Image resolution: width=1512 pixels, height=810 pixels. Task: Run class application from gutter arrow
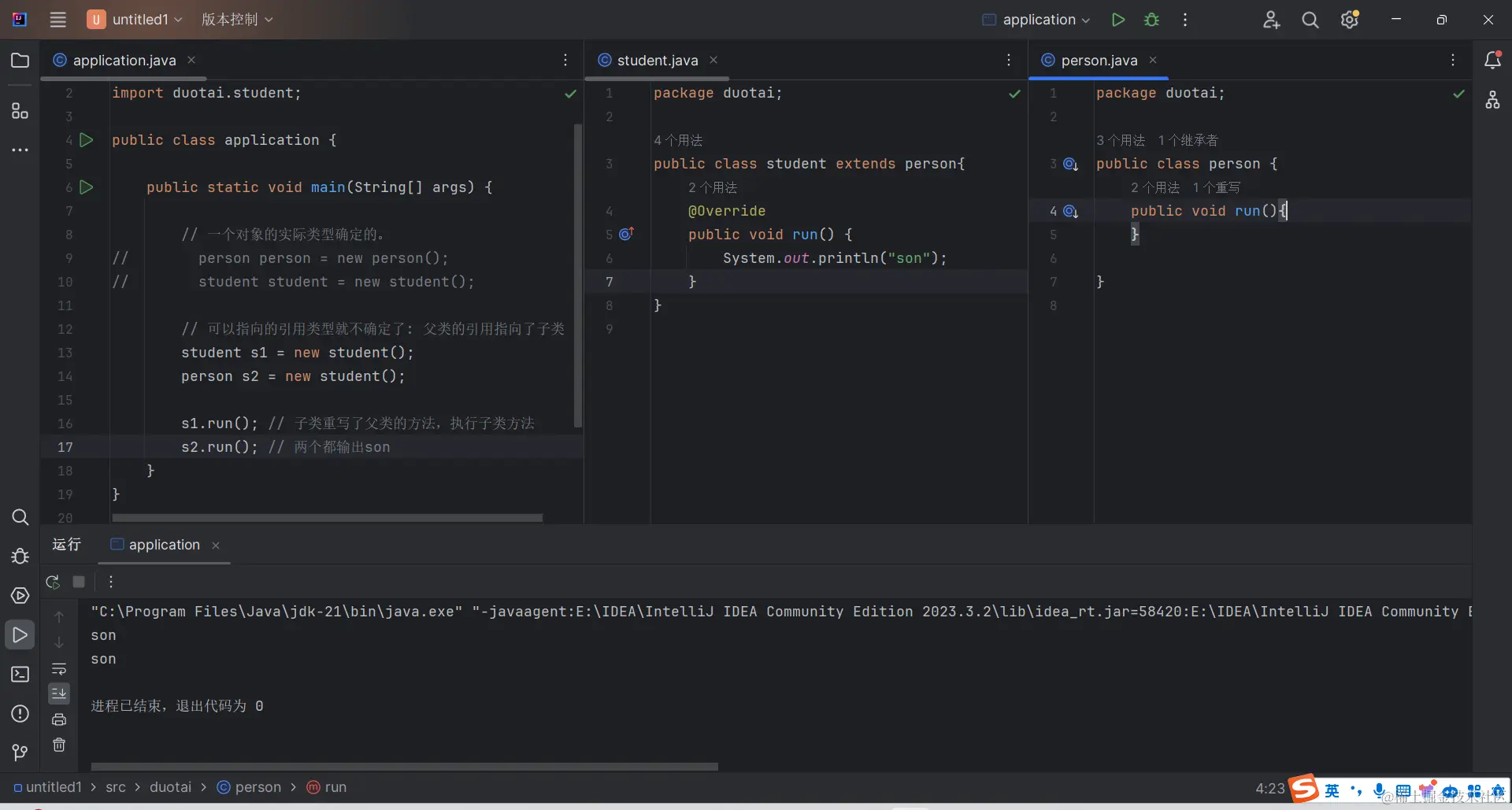(87, 140)
